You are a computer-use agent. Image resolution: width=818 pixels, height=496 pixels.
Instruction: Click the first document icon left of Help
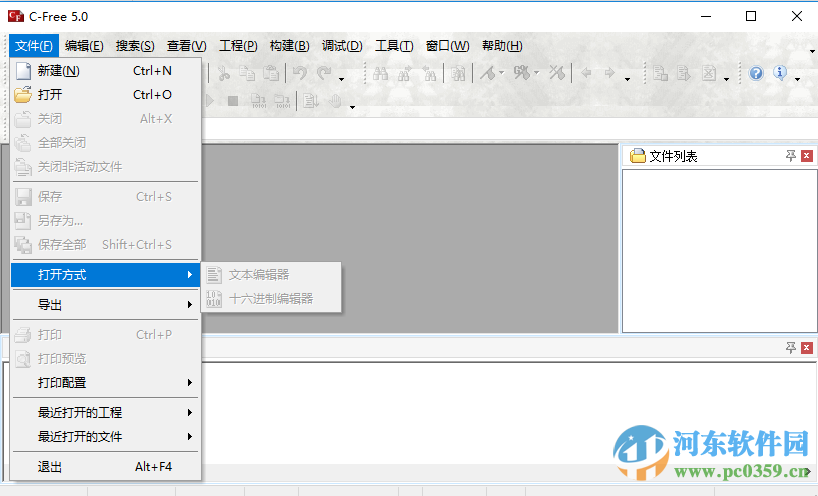point(660,74)
